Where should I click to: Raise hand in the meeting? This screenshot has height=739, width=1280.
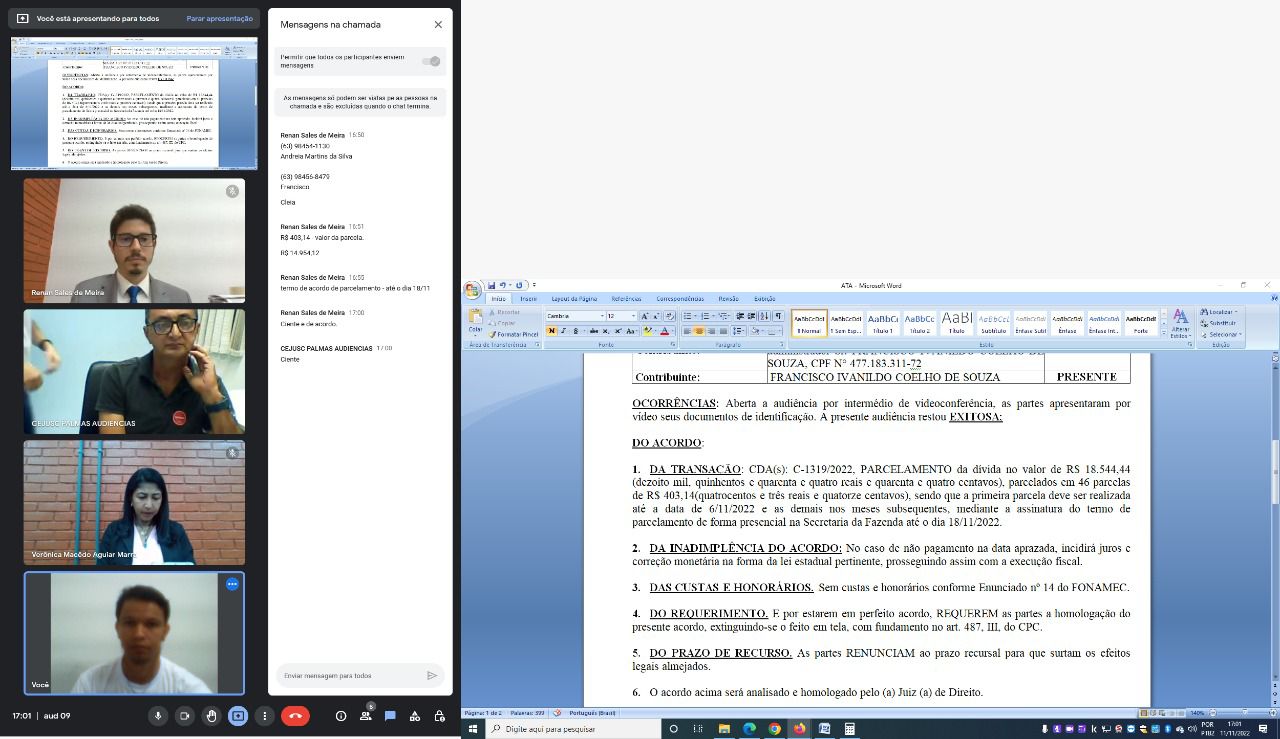(x=211, y=716)
